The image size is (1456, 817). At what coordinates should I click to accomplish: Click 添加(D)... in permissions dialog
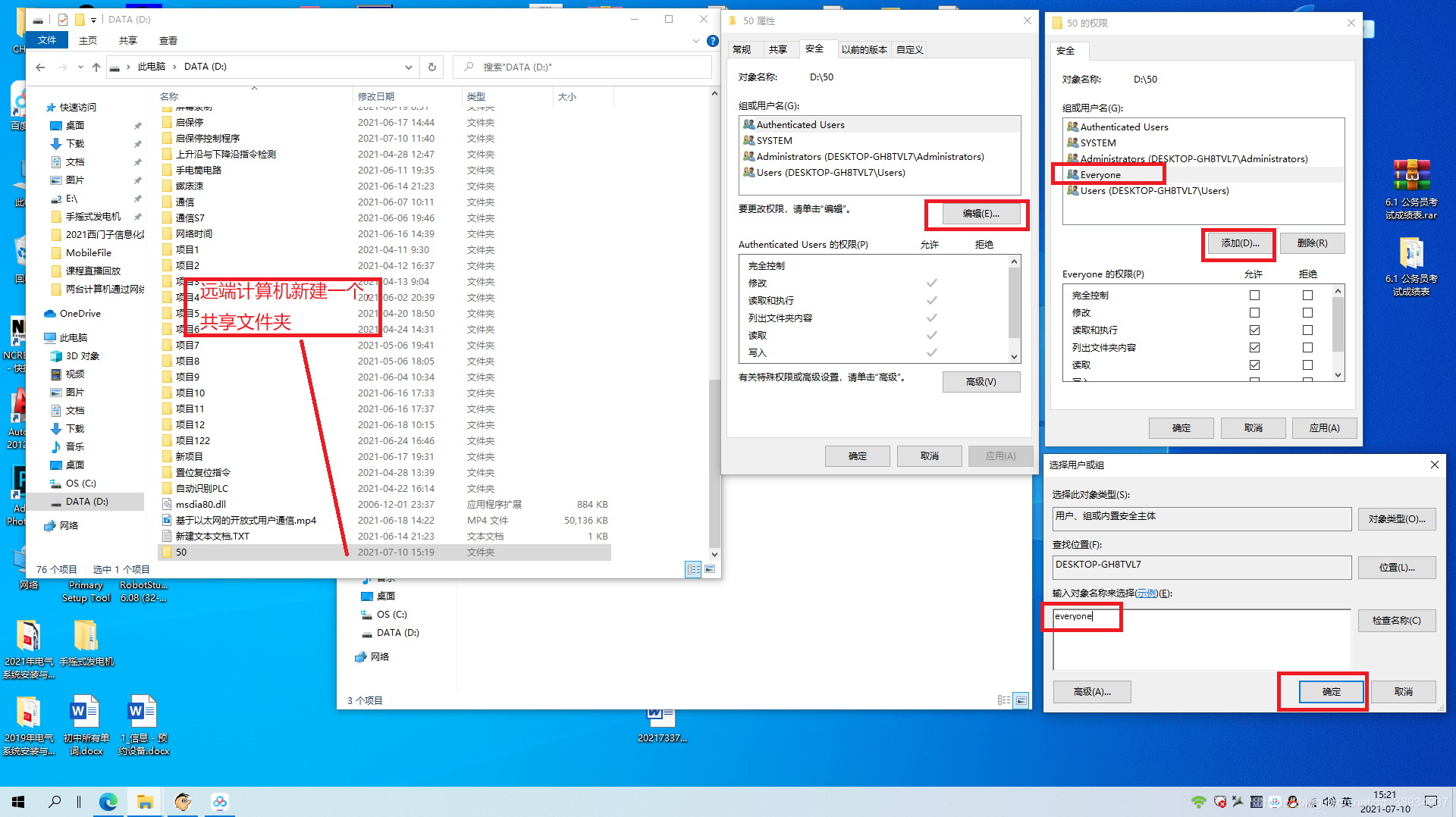click(1240, 243)
